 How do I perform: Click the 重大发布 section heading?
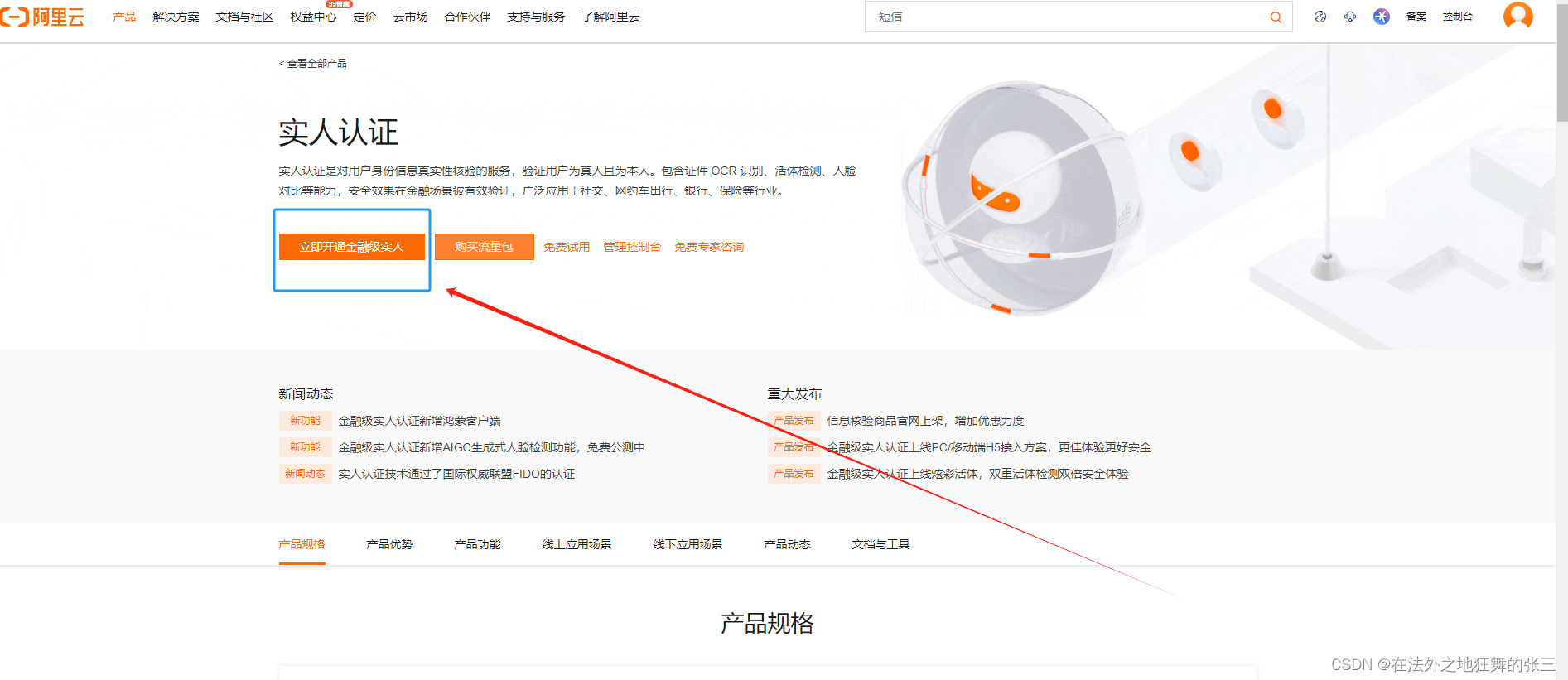pyautogui.click(x=794, y=393)
